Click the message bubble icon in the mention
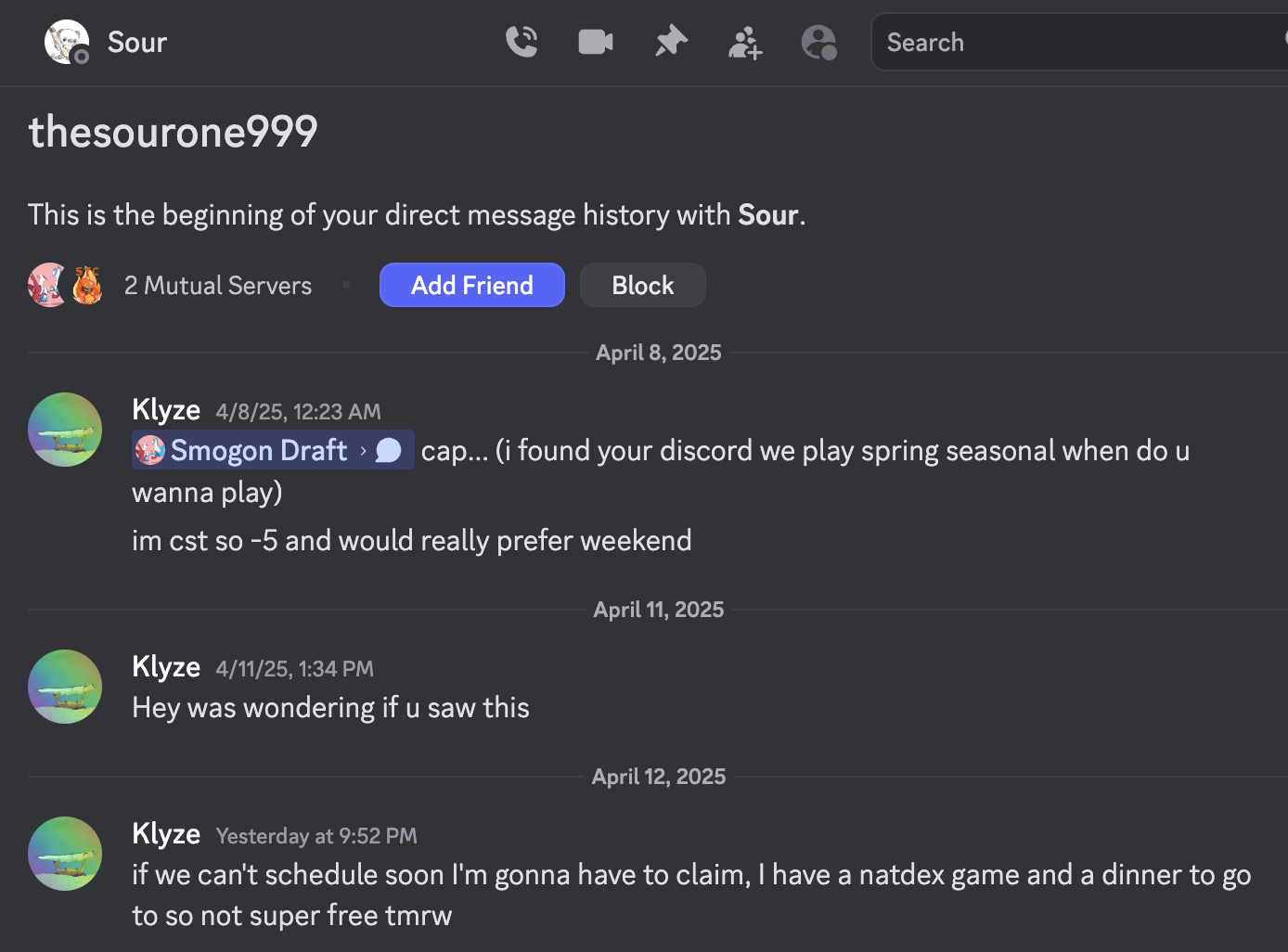Viewport: 1288px width, 952px height. click(389, 450)
